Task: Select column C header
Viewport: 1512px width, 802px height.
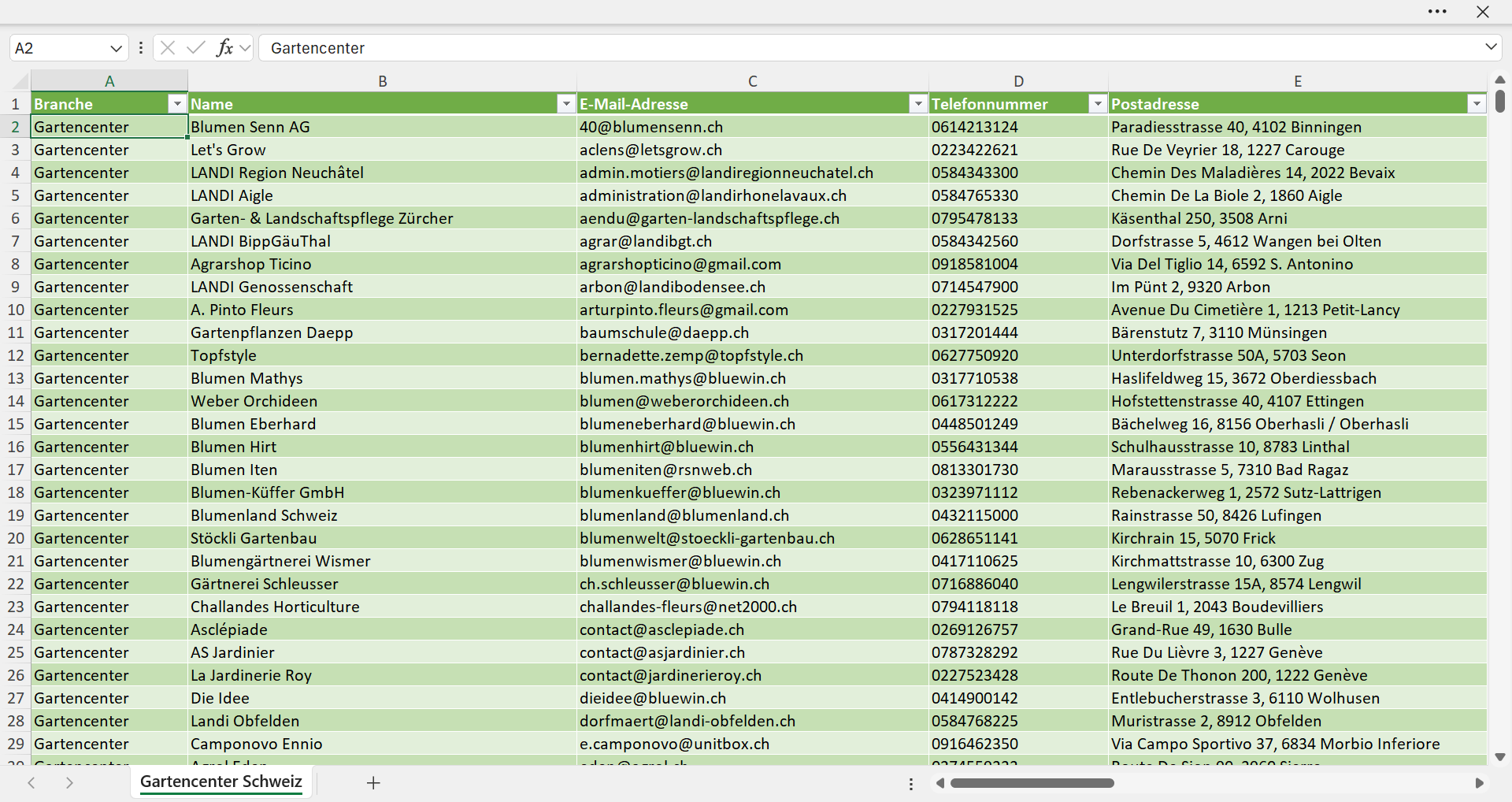Action: tap(753, 81)
